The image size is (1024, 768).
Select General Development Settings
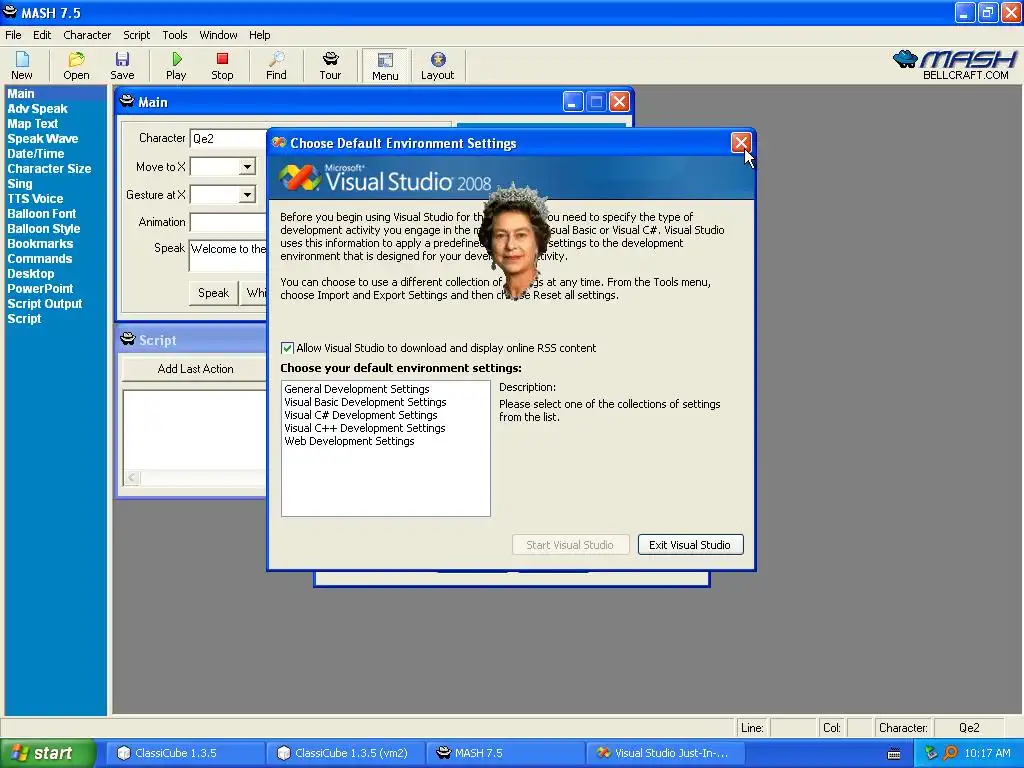357,389
